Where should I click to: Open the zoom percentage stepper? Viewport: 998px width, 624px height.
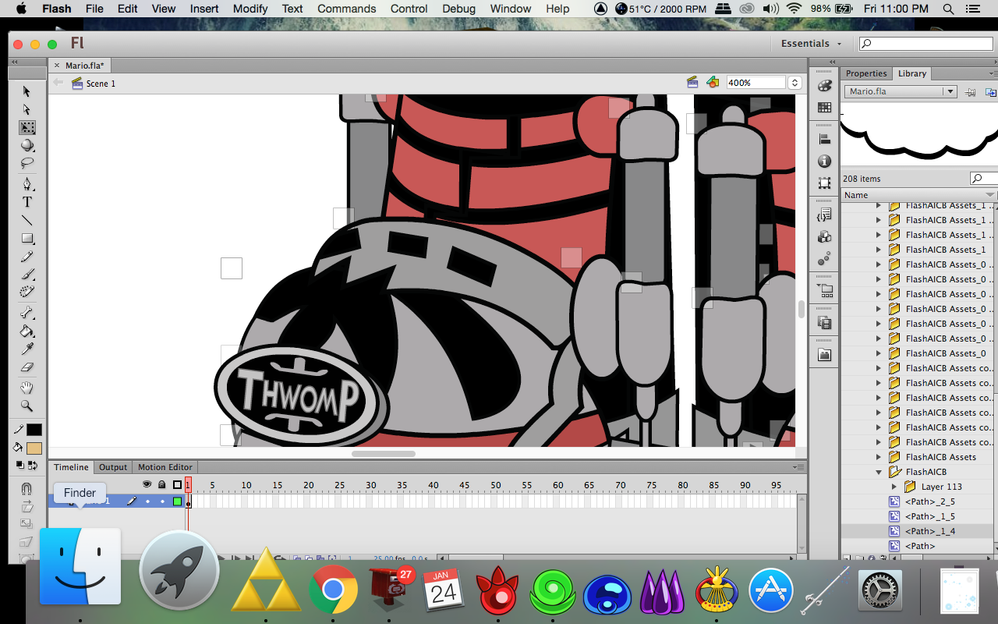pyautogui.click(x=794, y=83)
